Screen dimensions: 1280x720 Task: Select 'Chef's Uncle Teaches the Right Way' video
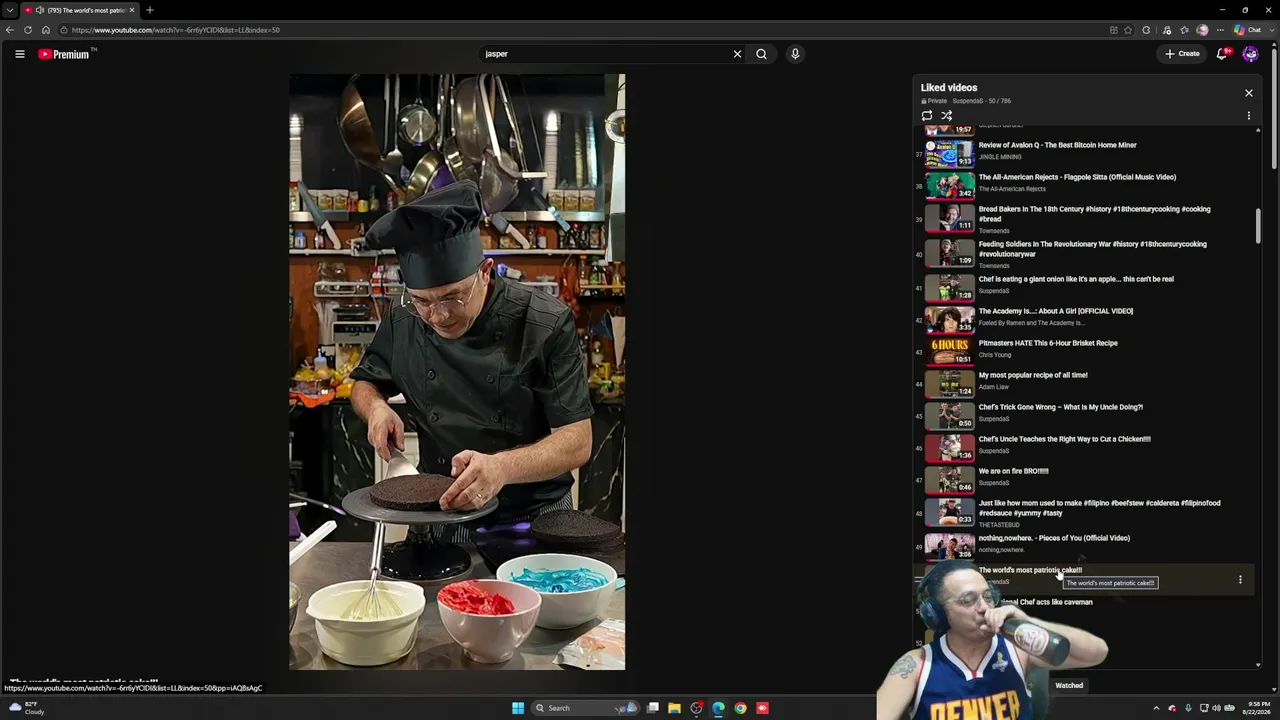point(1064,439)
